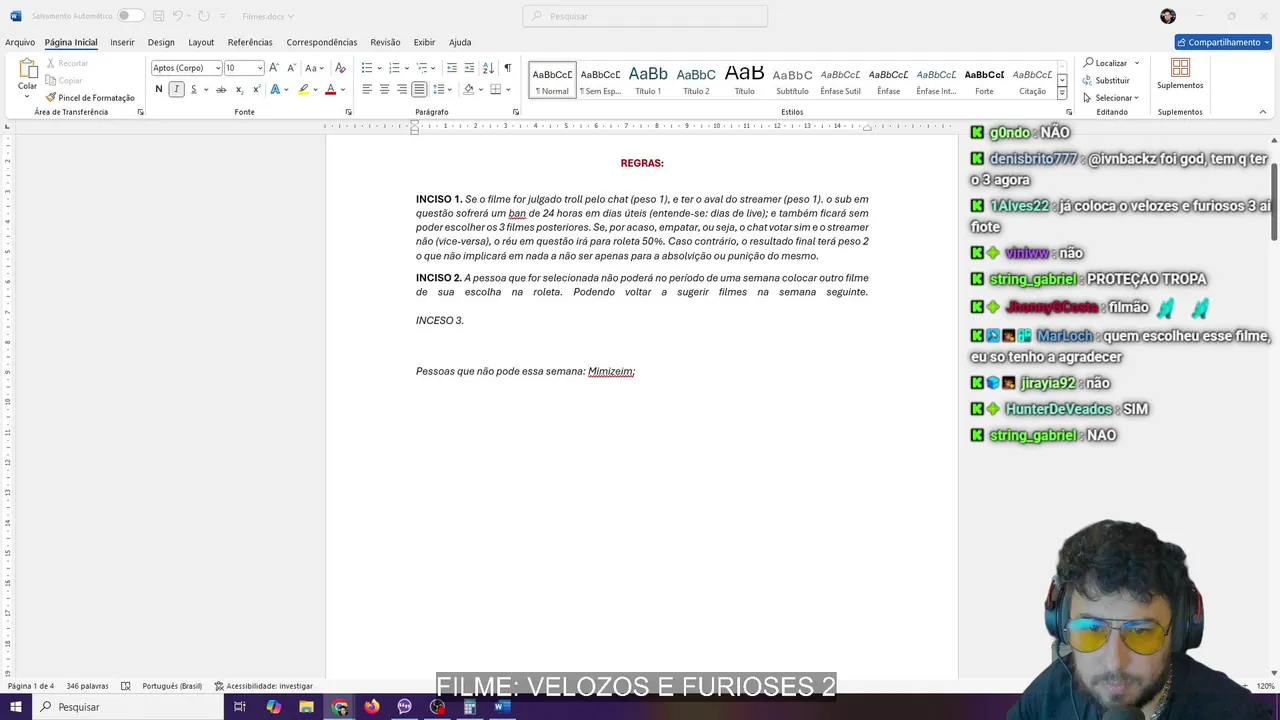The height and width of the screenshot is (720, 1280).
Task: Open Windows Start menu
Action: tap(16, 707)
